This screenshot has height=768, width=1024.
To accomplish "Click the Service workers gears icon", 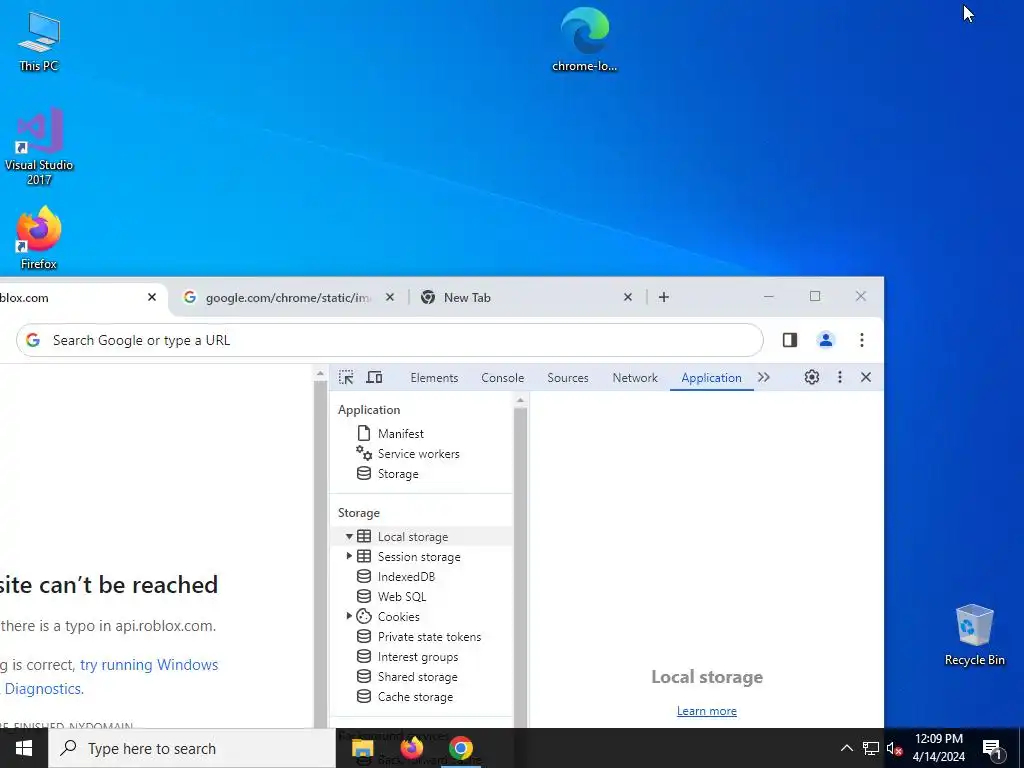I will [x=364, y=453].
